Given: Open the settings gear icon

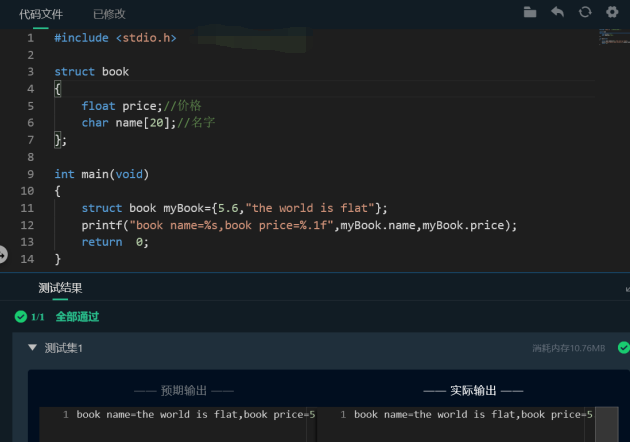Looking at the screenshot, I should pos(612,12).
